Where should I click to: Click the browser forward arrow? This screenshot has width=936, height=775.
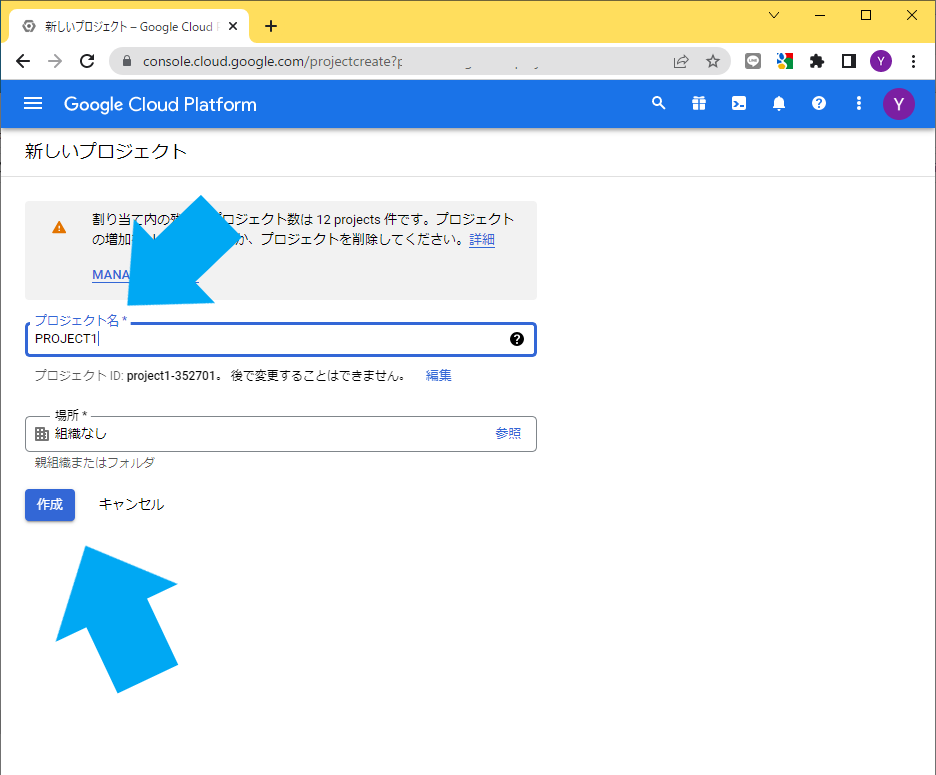(x=55, y=61)
